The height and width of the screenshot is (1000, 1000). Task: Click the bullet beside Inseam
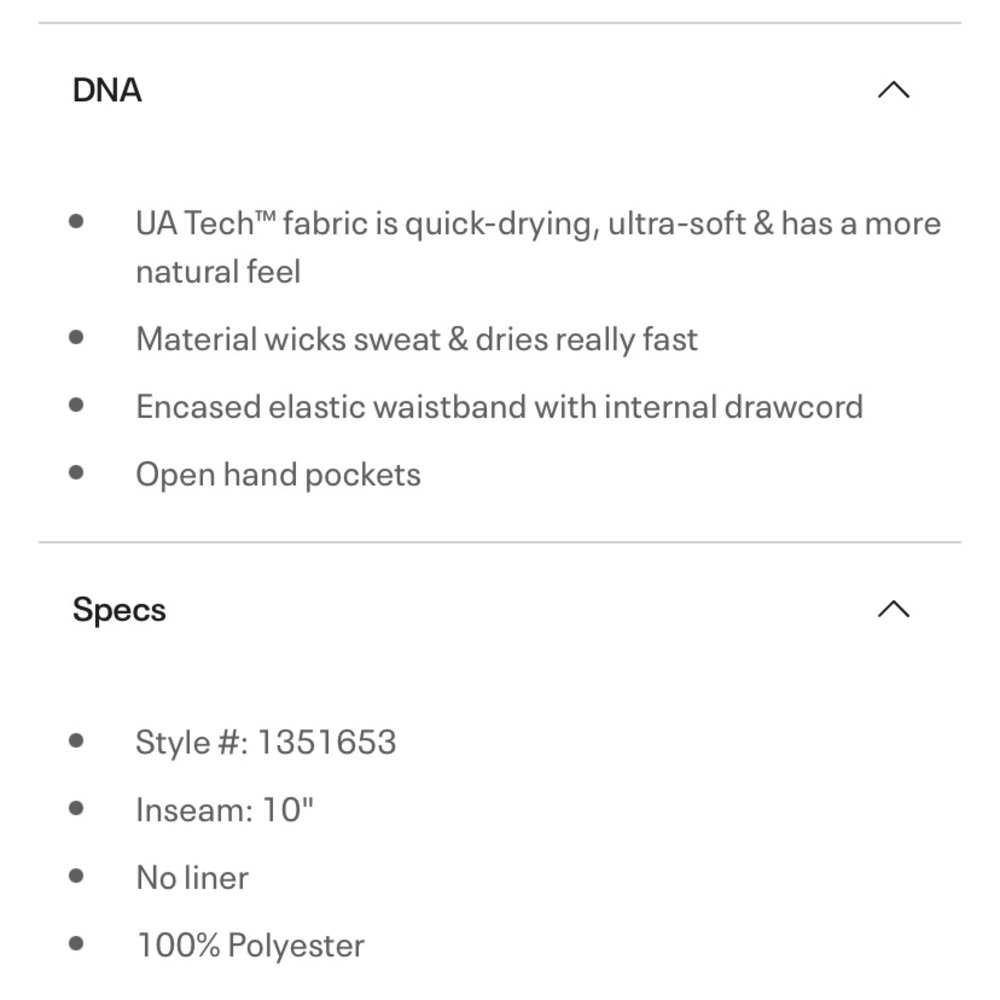coord(76,809)
